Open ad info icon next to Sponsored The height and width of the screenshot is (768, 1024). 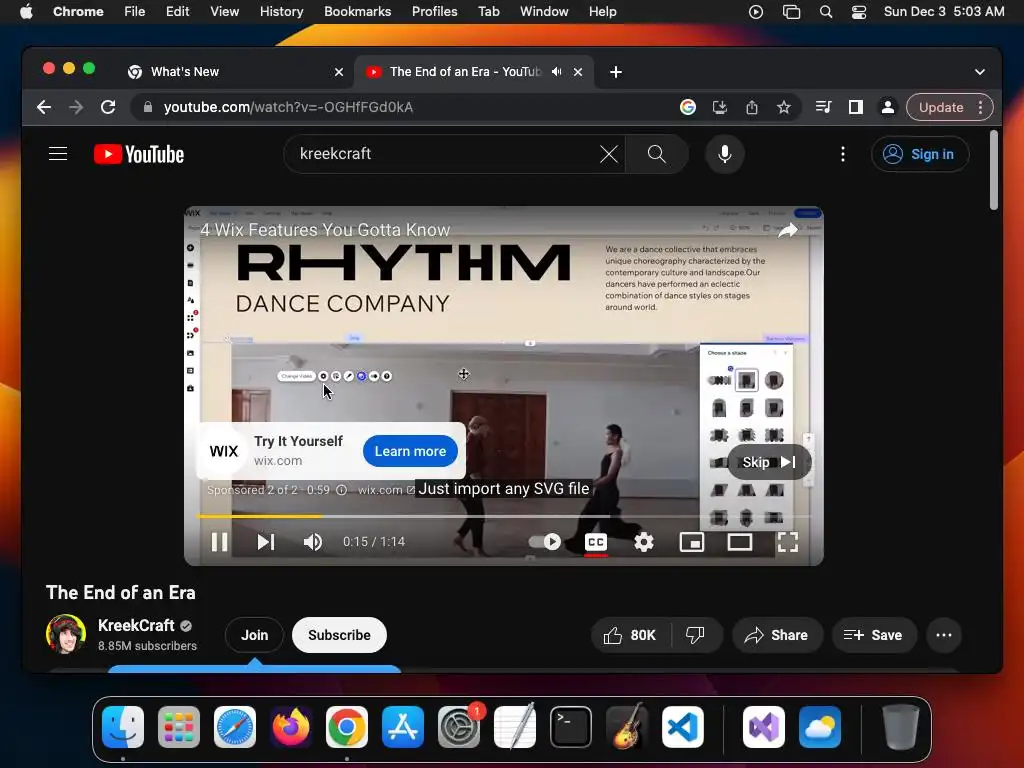(342, 490)
